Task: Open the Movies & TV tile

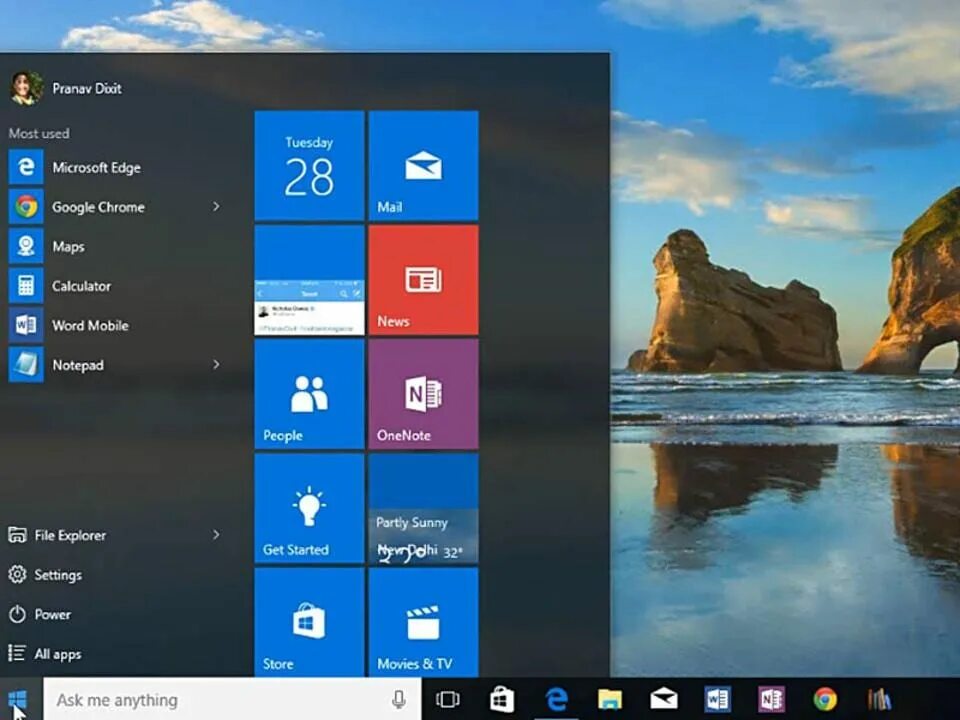Action: (424, 622)
